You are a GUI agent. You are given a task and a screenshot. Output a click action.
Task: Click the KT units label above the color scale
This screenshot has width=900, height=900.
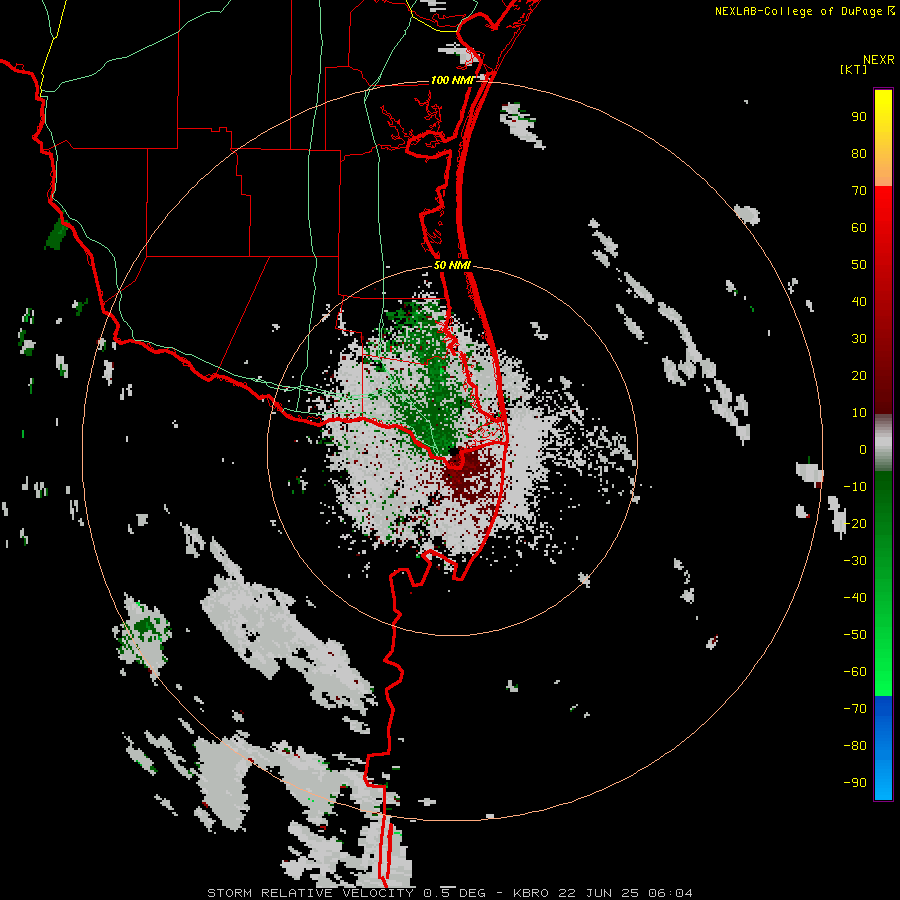tap(854, 69)
